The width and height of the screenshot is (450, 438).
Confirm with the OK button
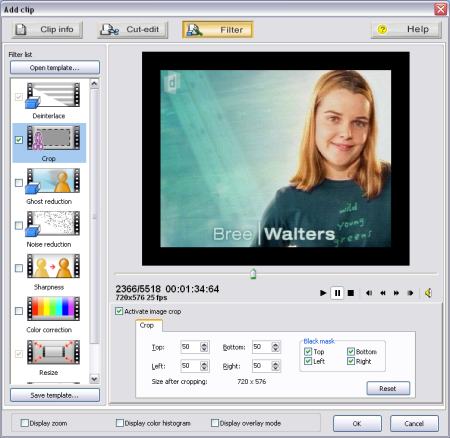tap(357, 423)
